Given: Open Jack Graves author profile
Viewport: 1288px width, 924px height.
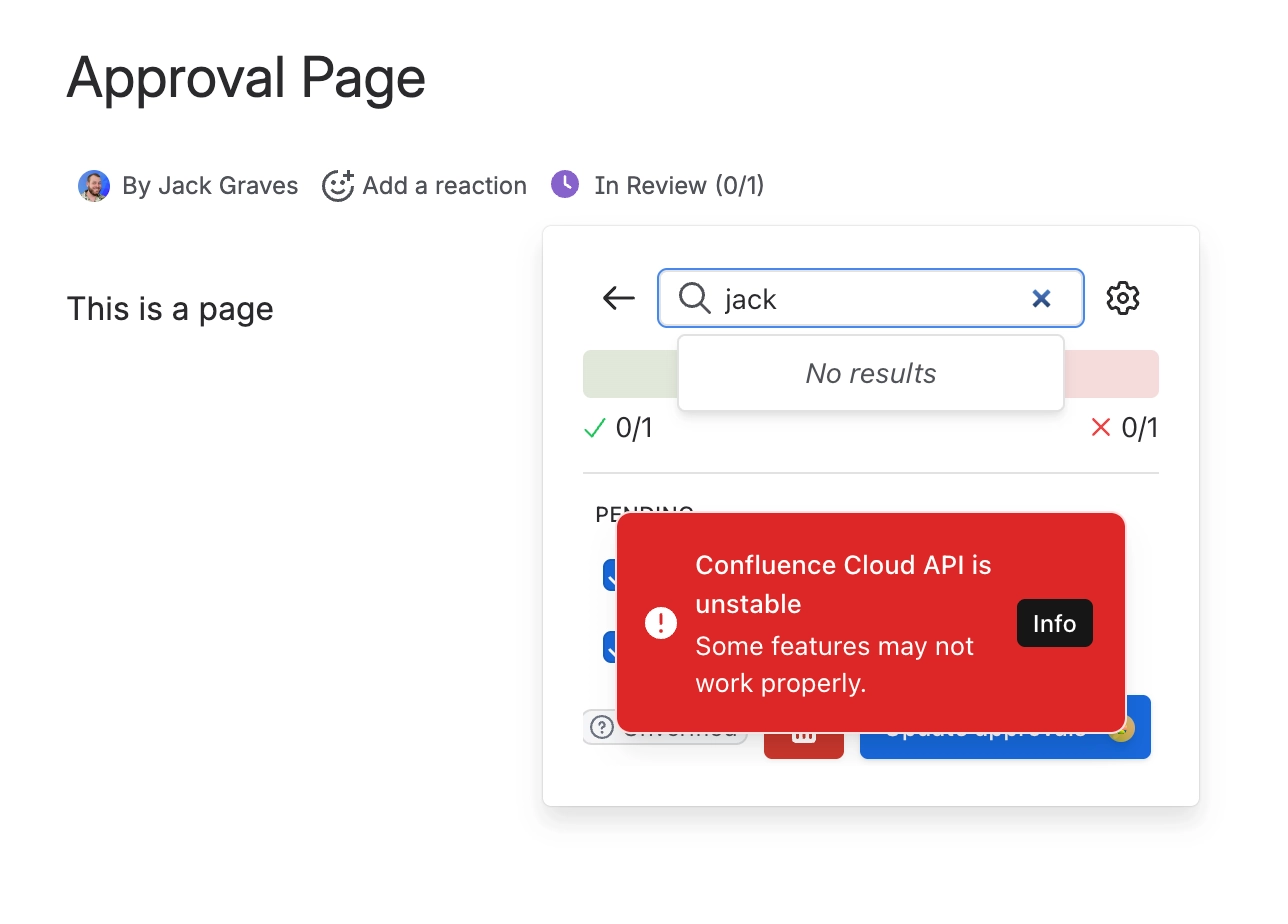Looking at the screenshot, I should point(93,184).
